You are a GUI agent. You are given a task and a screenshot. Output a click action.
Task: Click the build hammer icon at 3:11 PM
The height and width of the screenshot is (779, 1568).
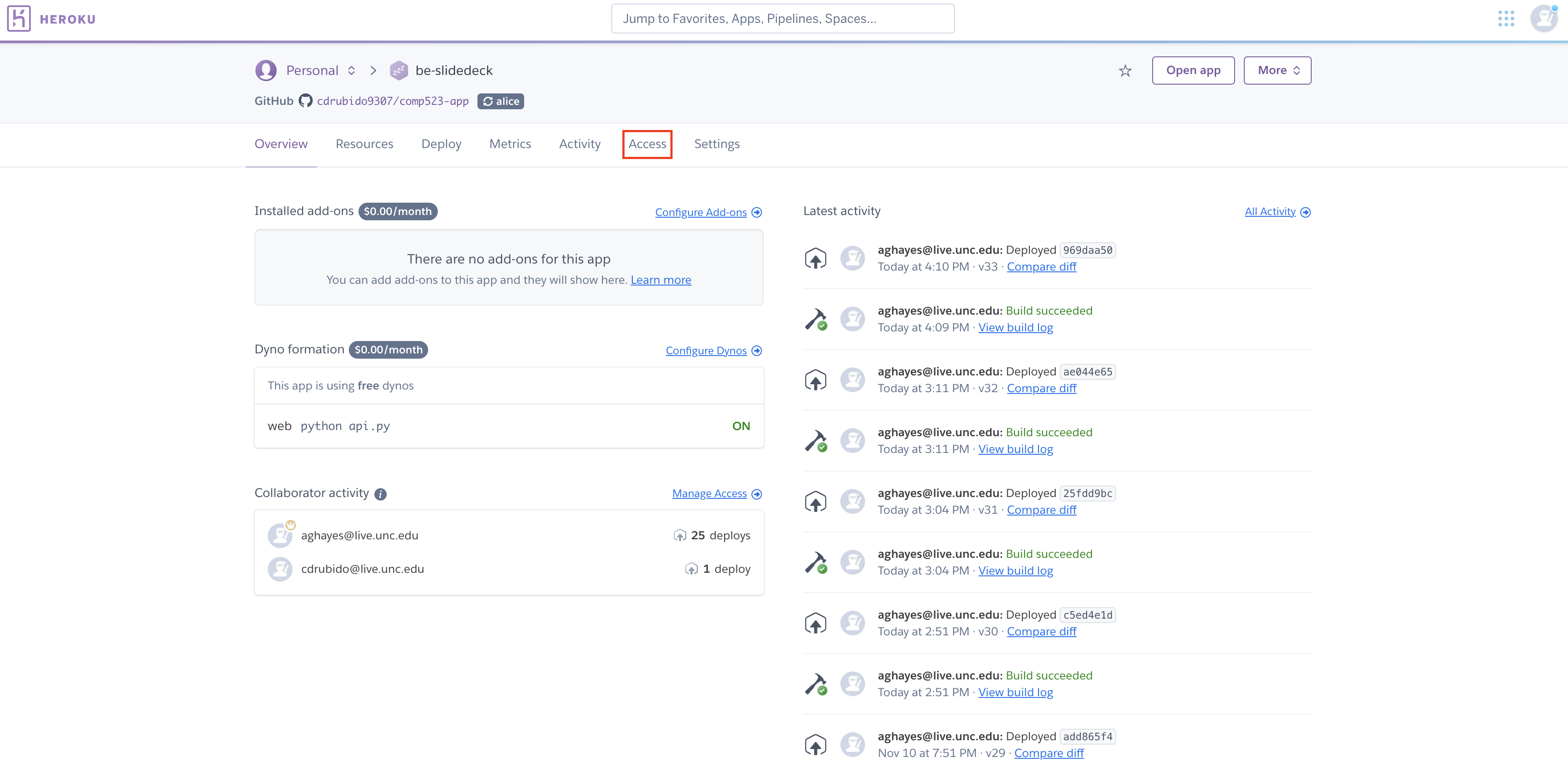[x=816, y=441]
